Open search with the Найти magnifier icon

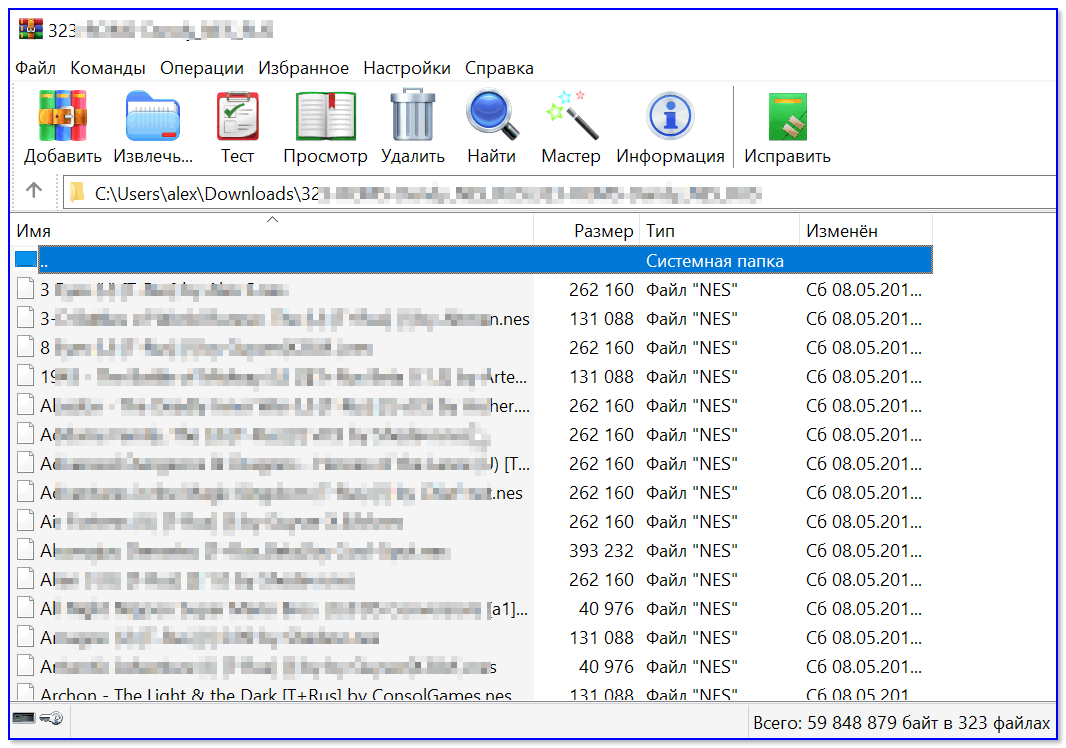491,118
